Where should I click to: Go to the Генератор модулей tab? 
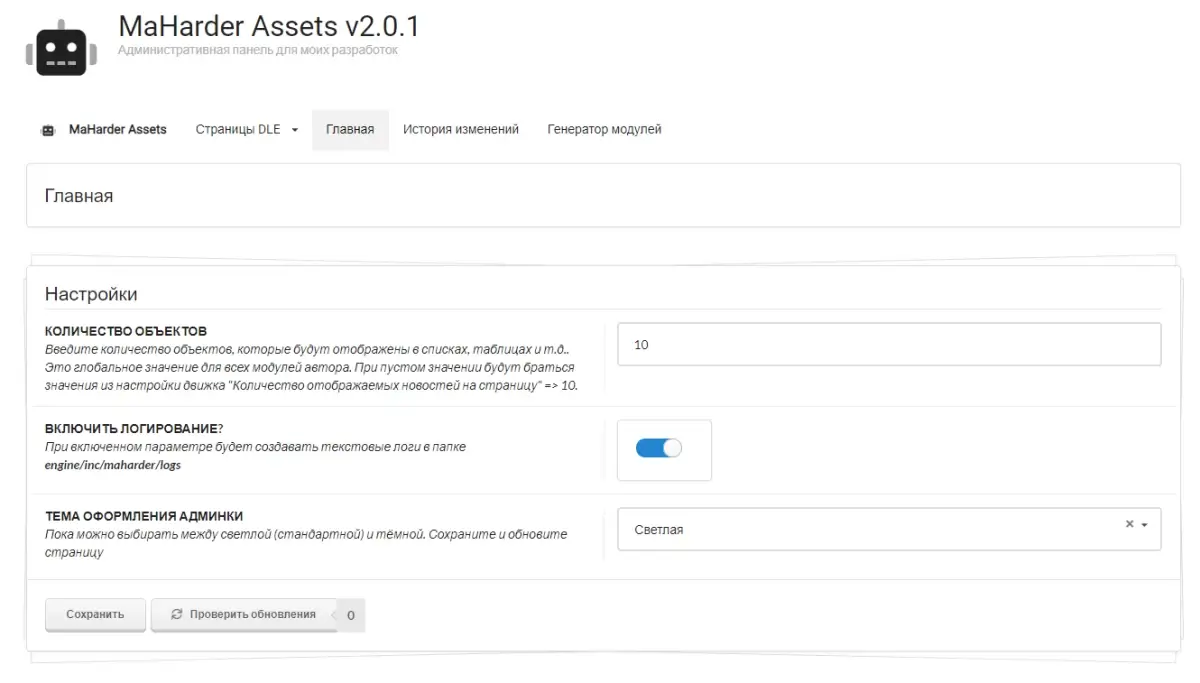click(x=604, y=130)
